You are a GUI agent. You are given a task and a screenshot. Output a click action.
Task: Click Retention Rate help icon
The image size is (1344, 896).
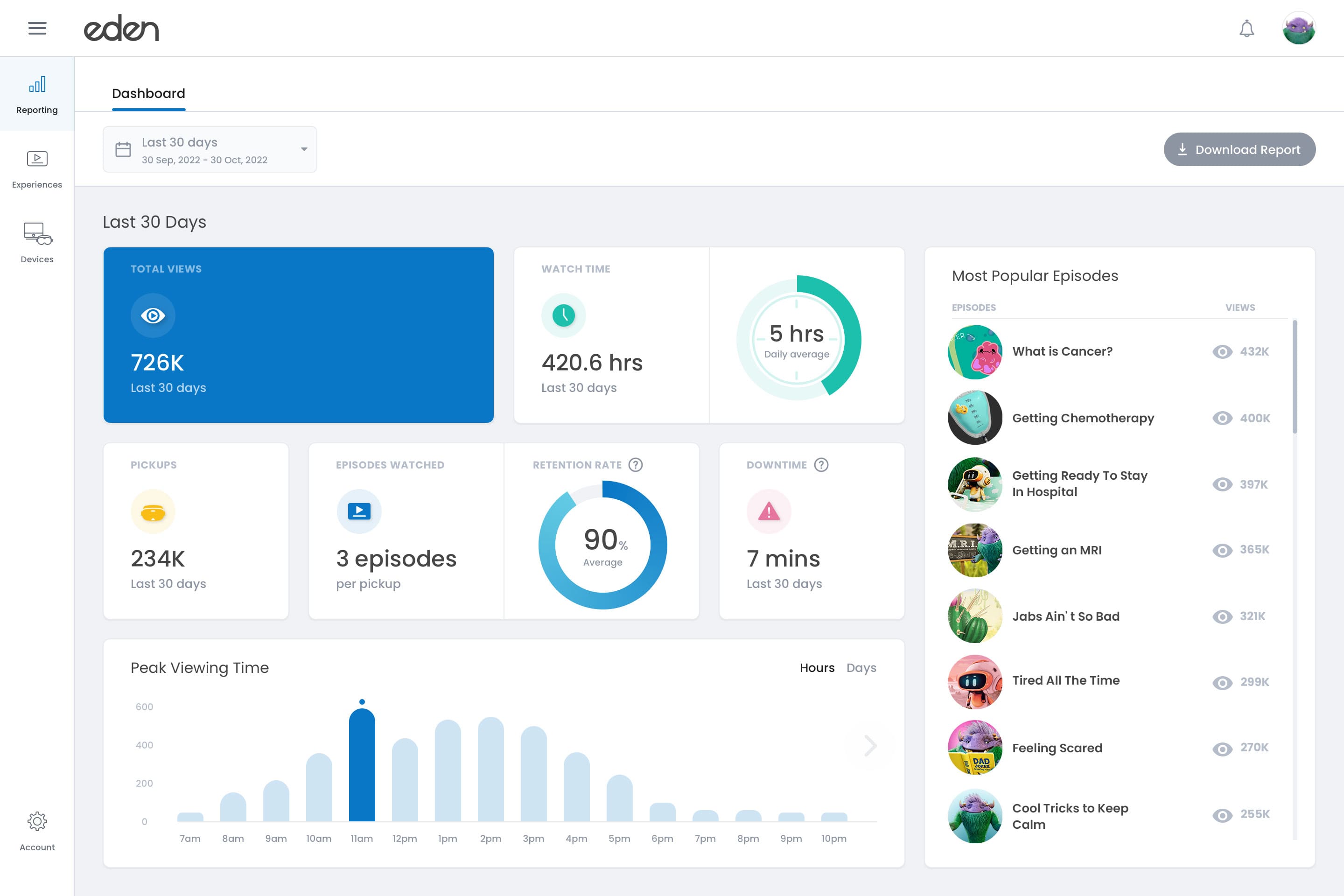(x=636, y=465)
